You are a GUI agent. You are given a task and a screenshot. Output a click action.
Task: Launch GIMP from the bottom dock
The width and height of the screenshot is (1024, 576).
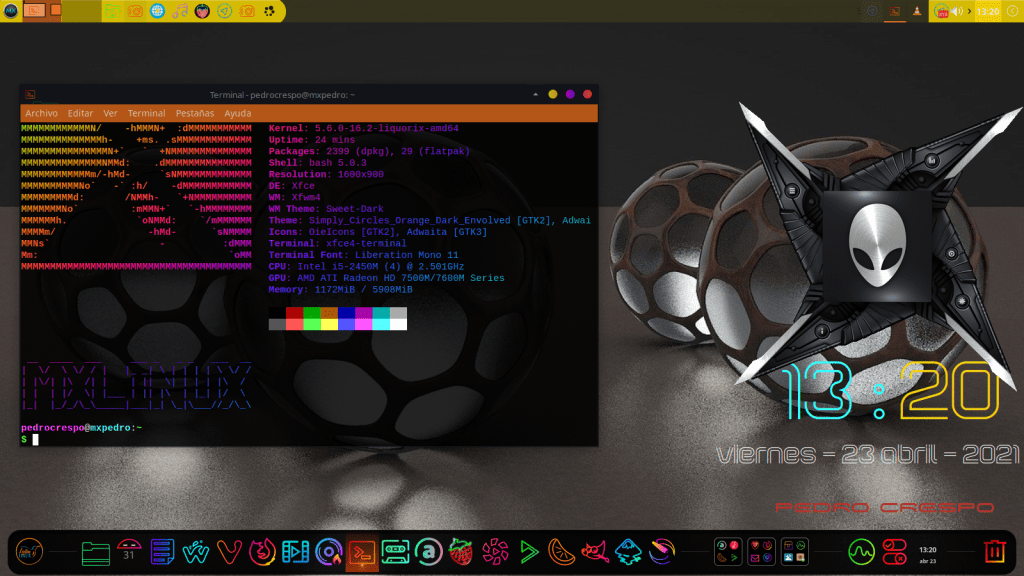pyautogui.click(x=595, y=551)
